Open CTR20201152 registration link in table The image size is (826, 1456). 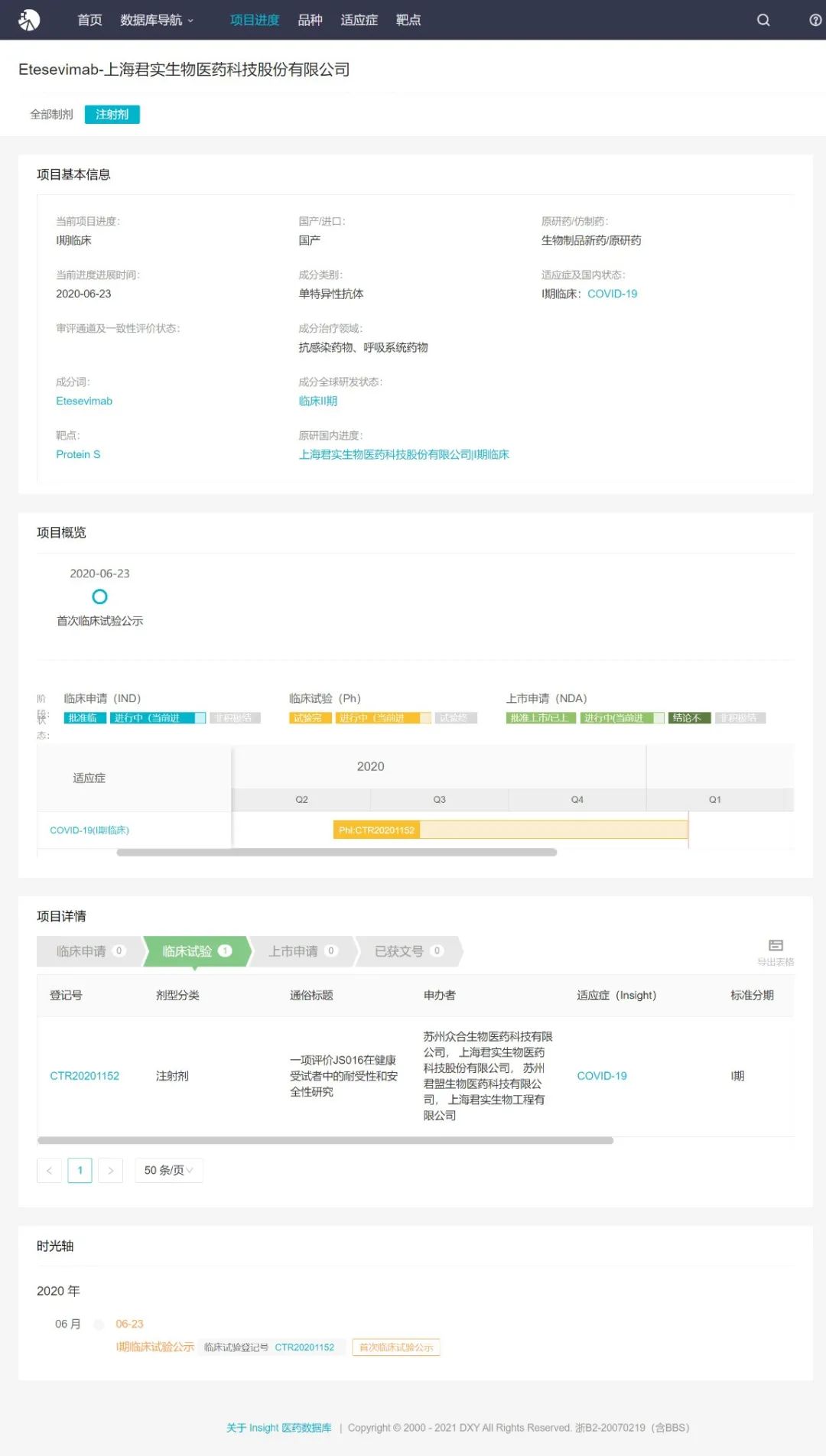point(84,1076)
